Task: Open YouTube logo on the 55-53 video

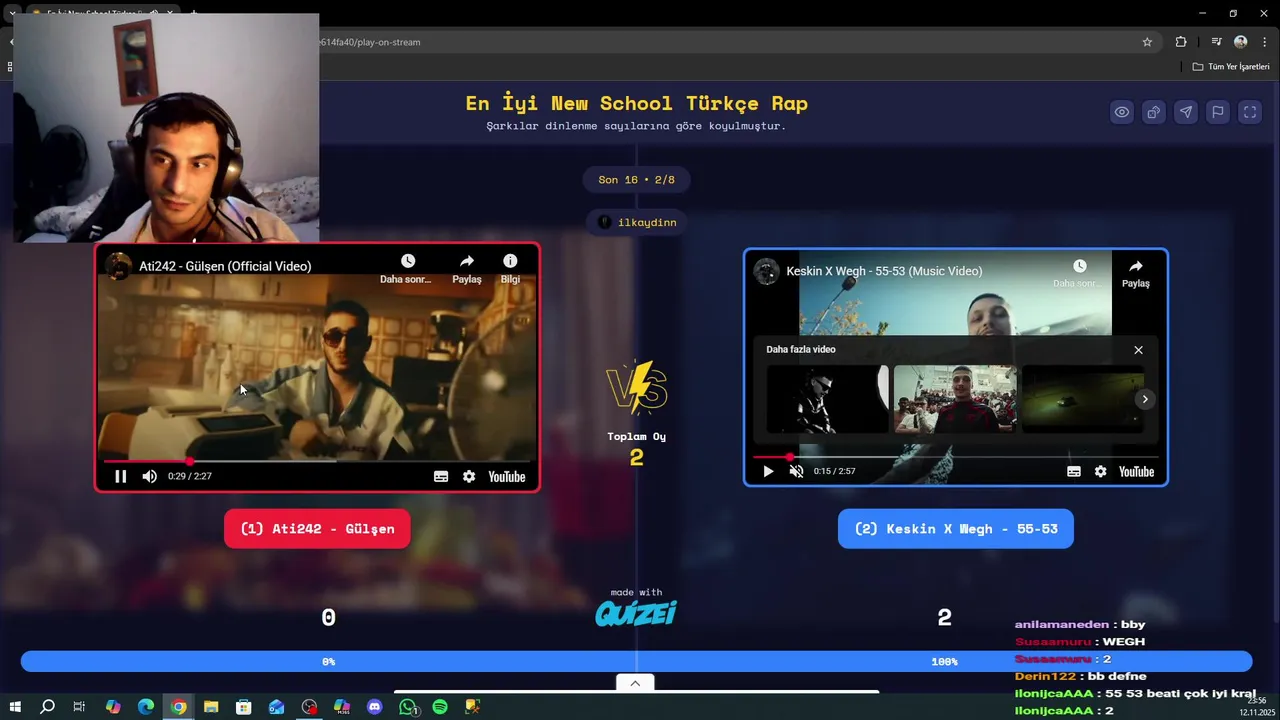Action: 1136,472
